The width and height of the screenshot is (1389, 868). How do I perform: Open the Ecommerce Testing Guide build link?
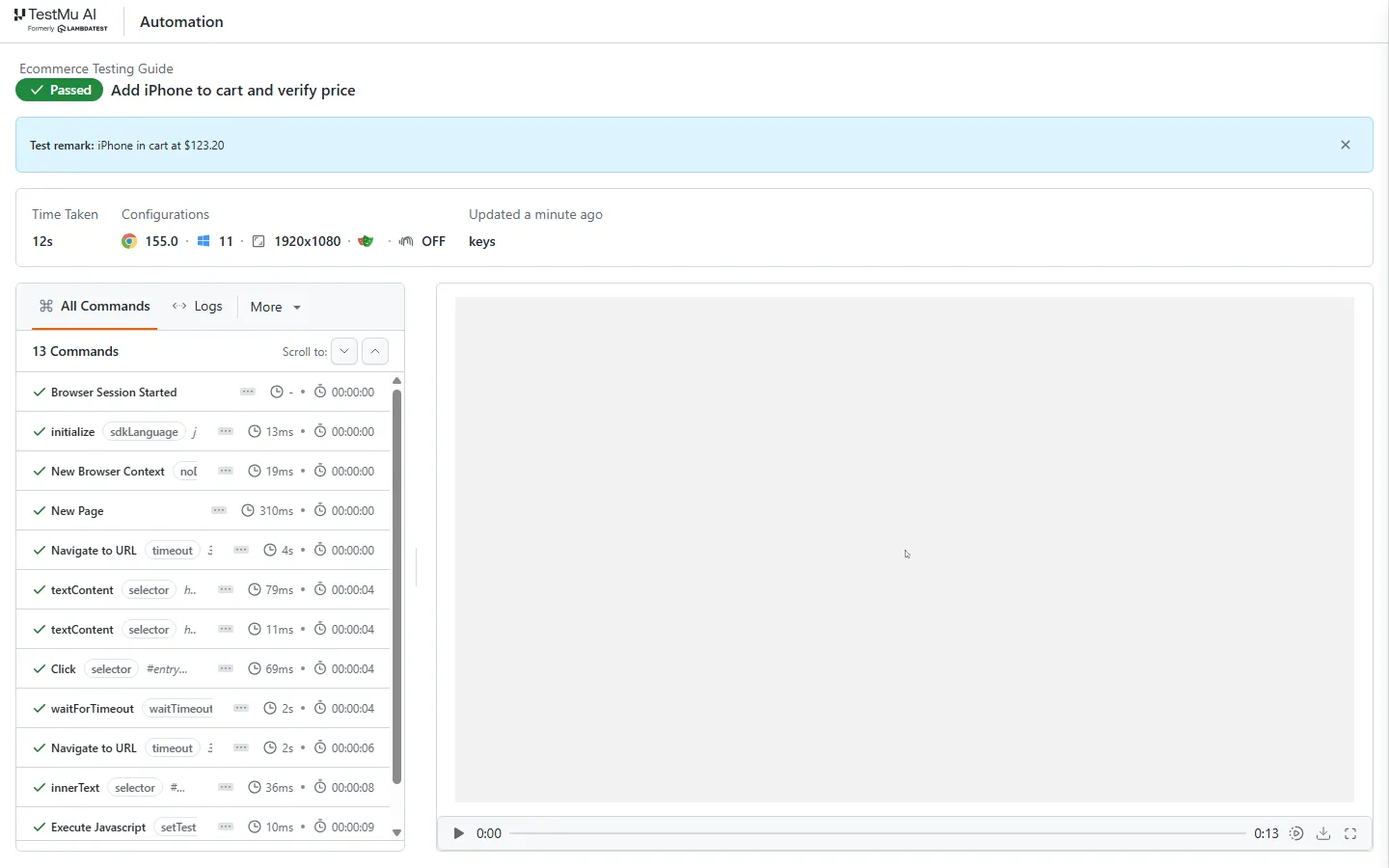point(96,68)
